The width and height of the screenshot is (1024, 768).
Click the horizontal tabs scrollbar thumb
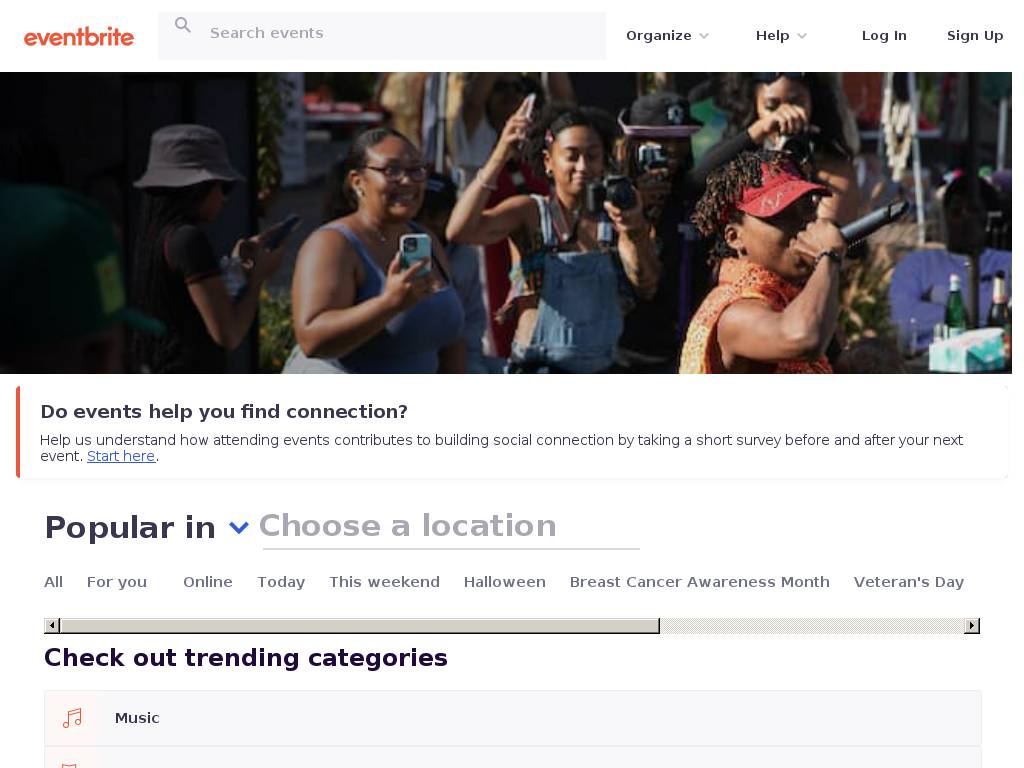[x=360, y=626]
